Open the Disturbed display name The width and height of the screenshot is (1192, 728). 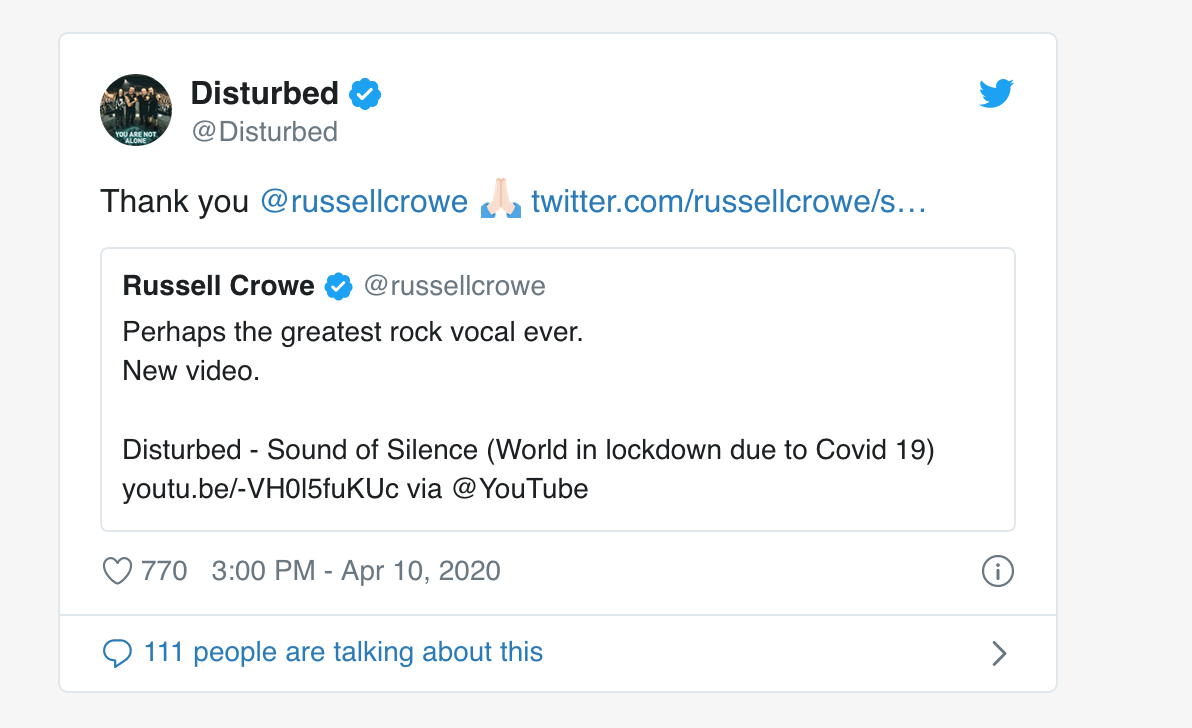tap(265, 93)
